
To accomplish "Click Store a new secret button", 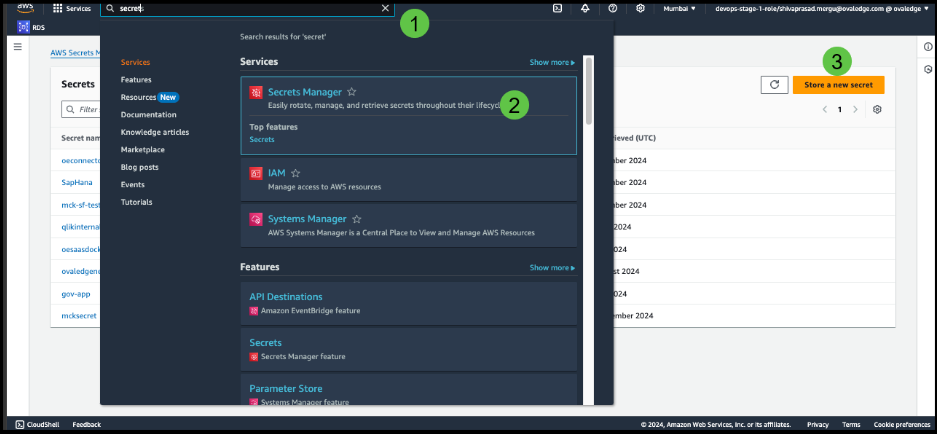I will tap(838, 85).
